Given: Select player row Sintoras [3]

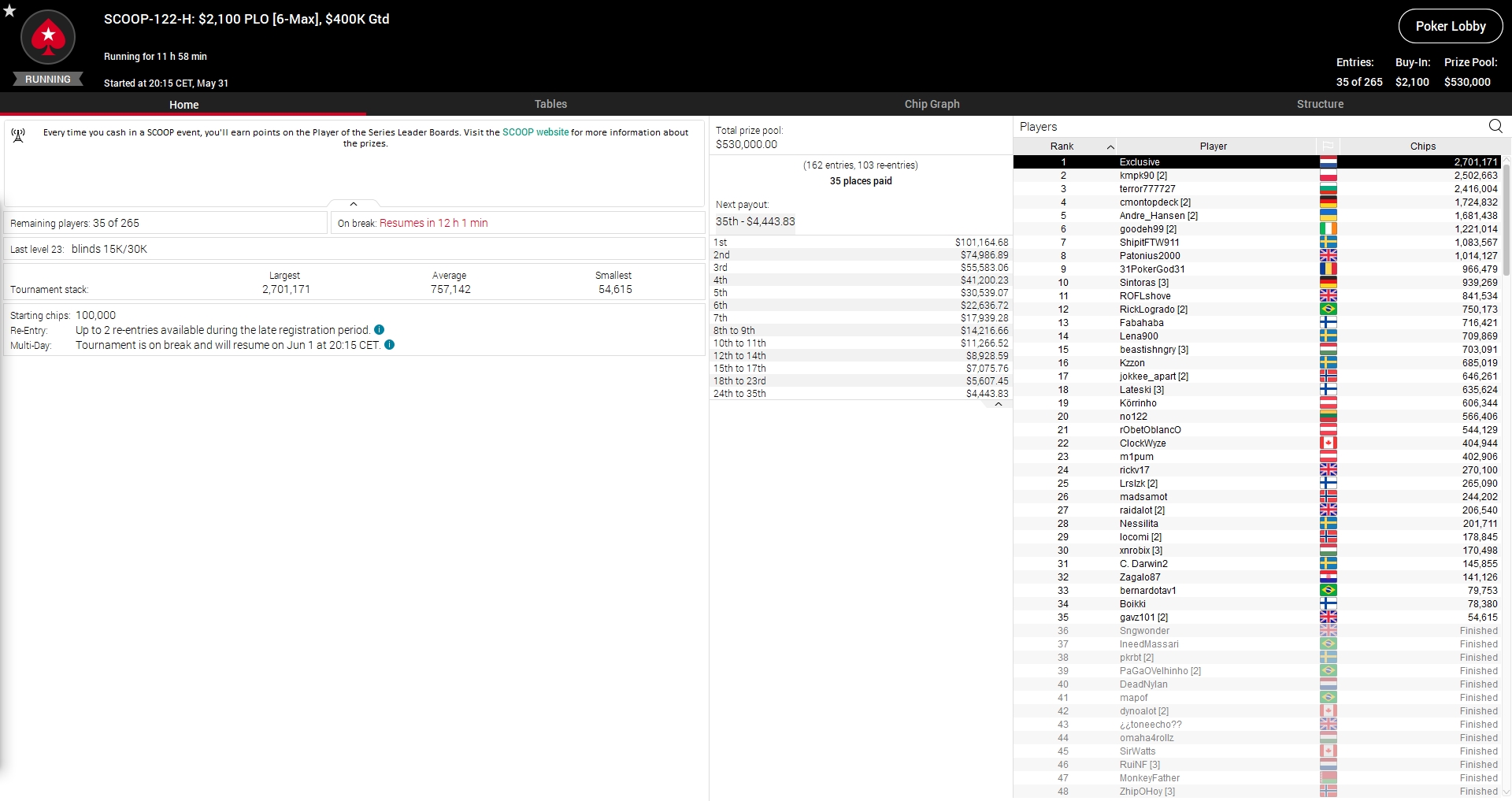Looking at the screenshot, I should [1257, 283].
